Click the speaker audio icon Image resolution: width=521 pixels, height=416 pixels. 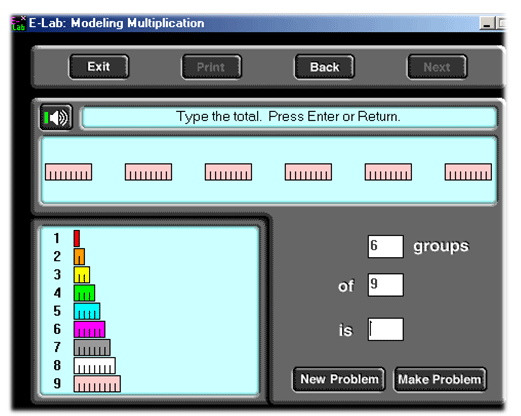pos(56,117)
